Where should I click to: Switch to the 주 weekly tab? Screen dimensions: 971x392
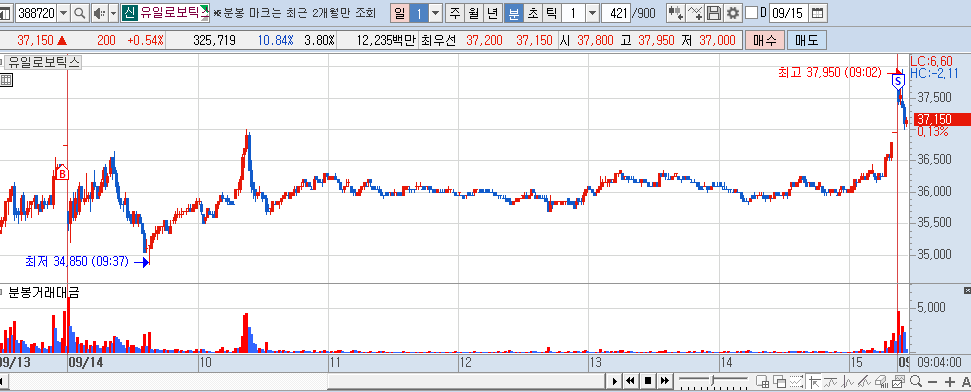[x=455, y=13]
